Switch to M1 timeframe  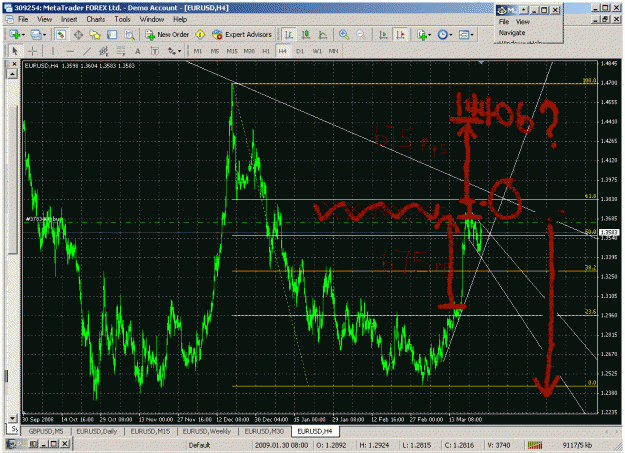(x=198, y=51)
